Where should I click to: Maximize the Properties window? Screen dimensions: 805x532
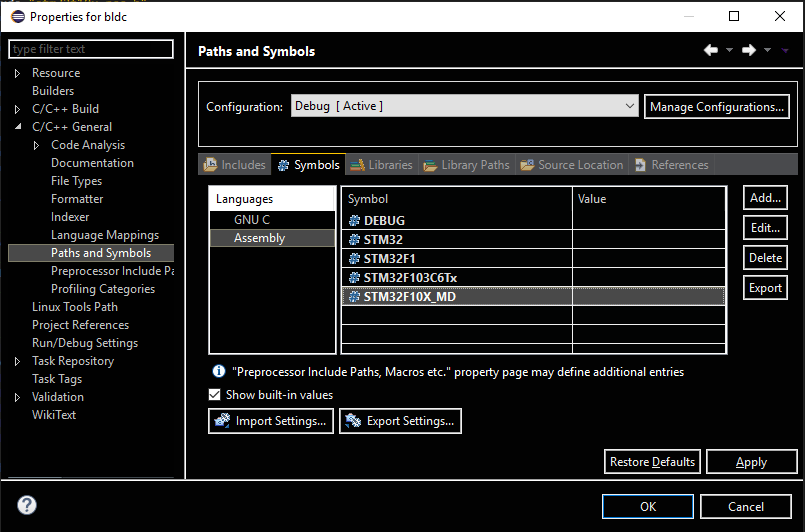(x=734, y=16)
